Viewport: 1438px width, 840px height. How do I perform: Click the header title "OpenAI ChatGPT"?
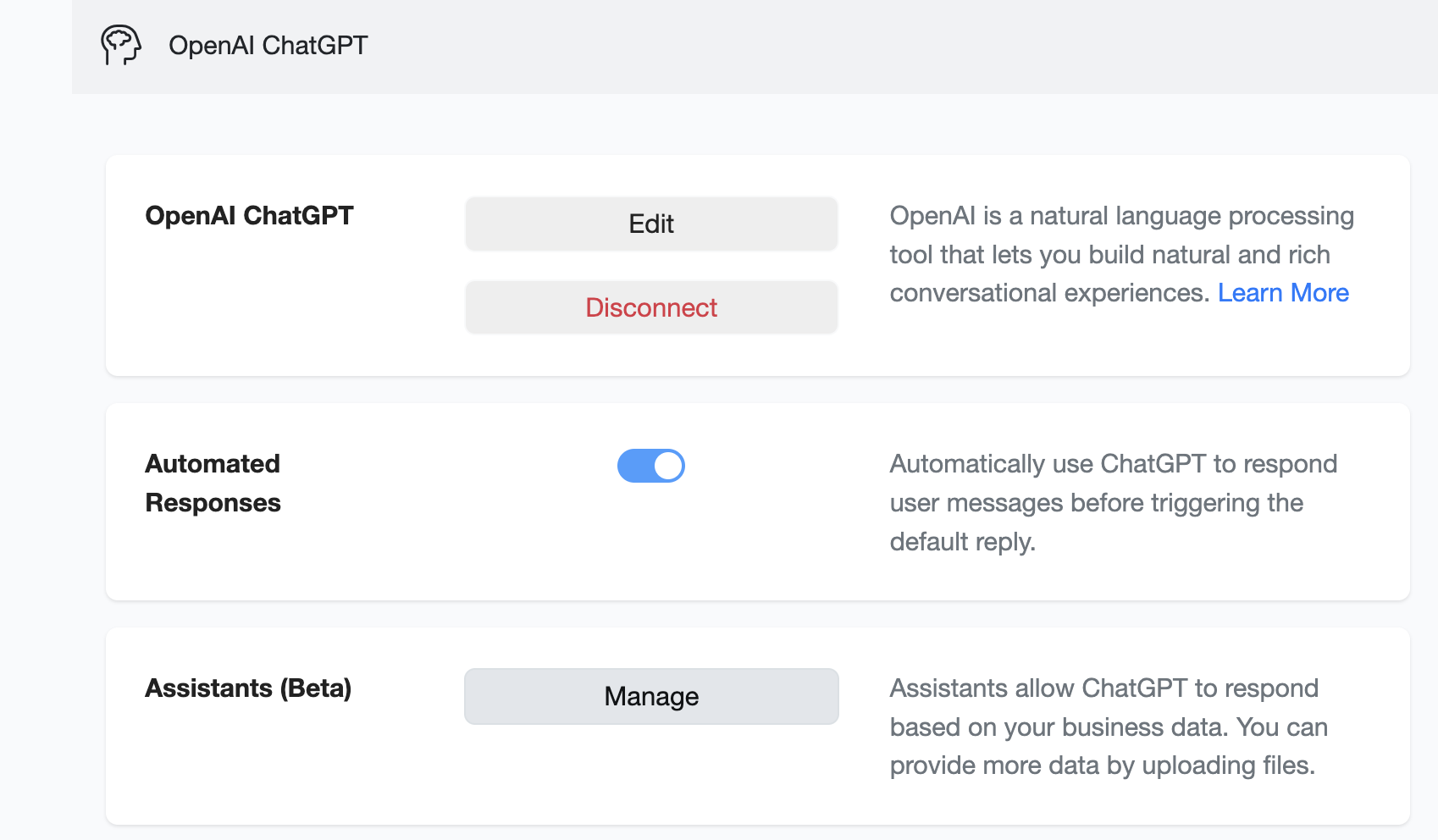click(x=268, y=45)
